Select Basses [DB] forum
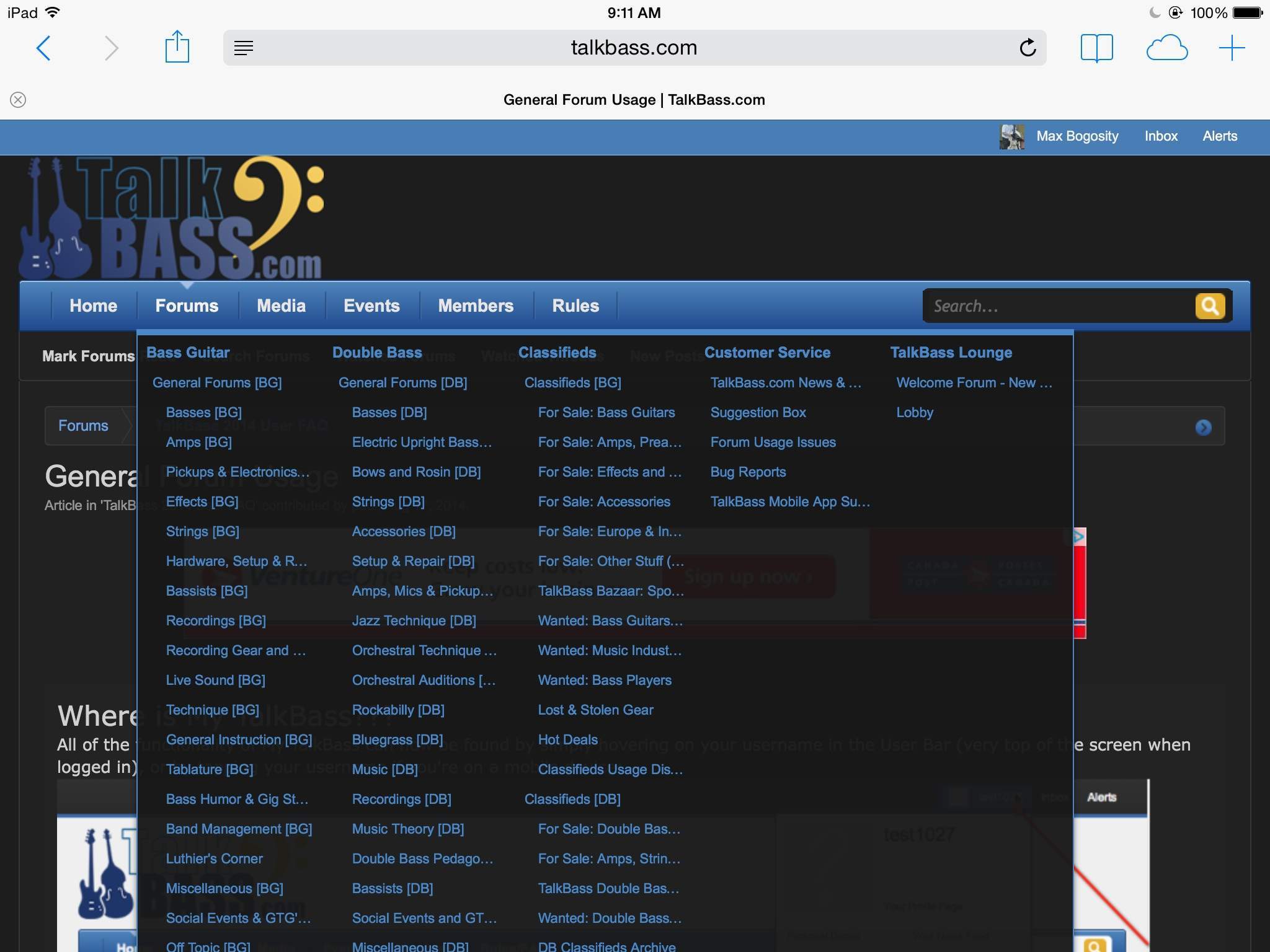1270x952 pixels. [x=389, y=413]
